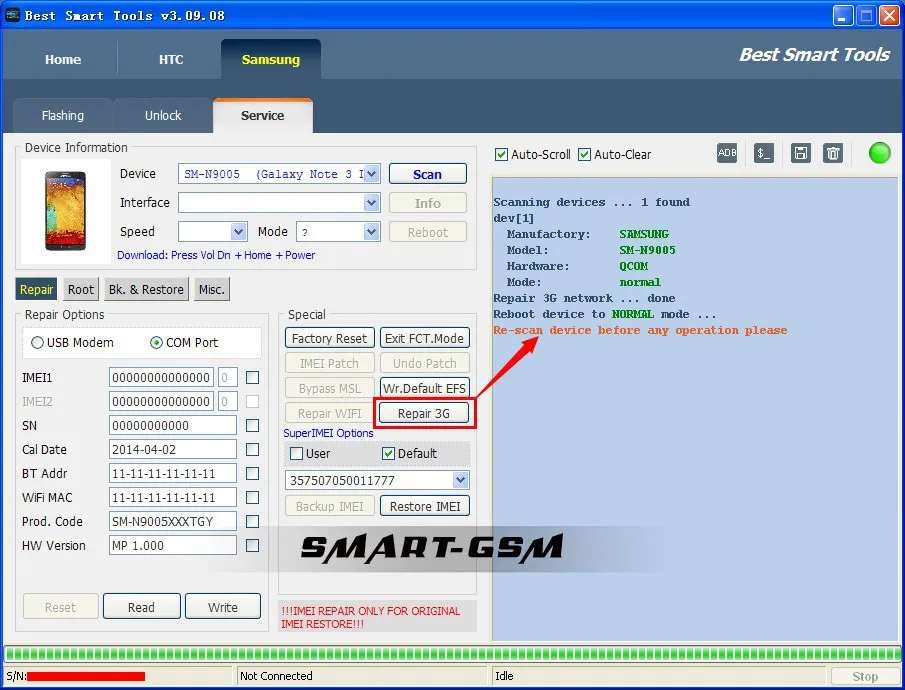
Task: Select the Repair section tab
Action: [36, 289]
